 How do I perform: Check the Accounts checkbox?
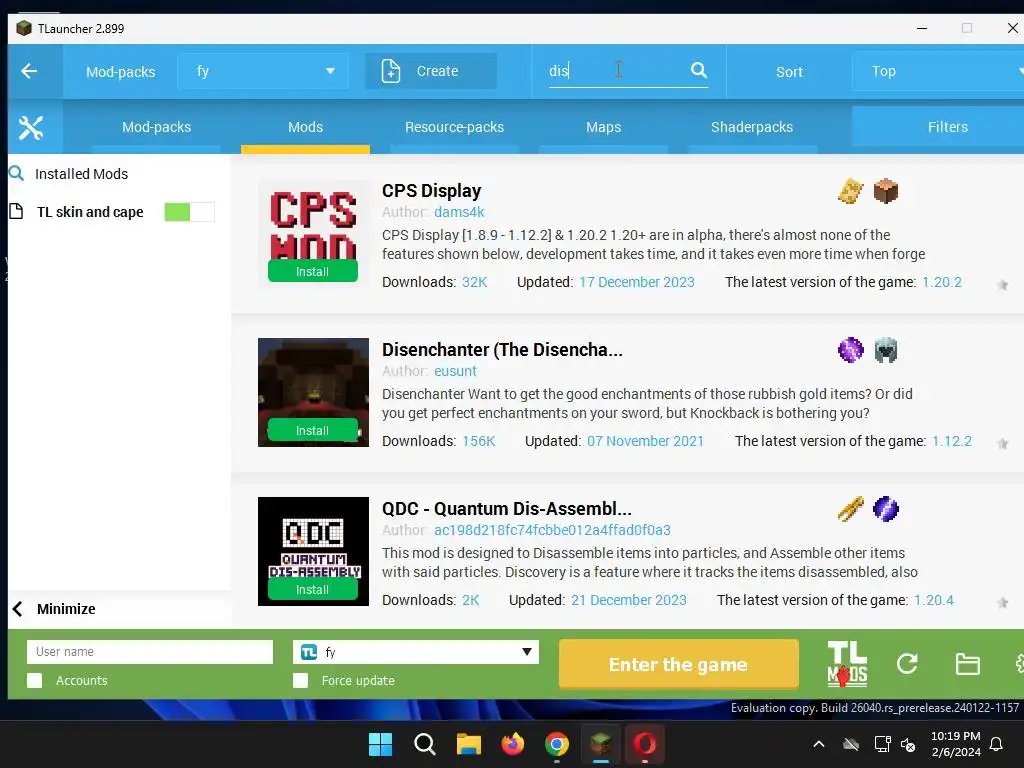35,680
